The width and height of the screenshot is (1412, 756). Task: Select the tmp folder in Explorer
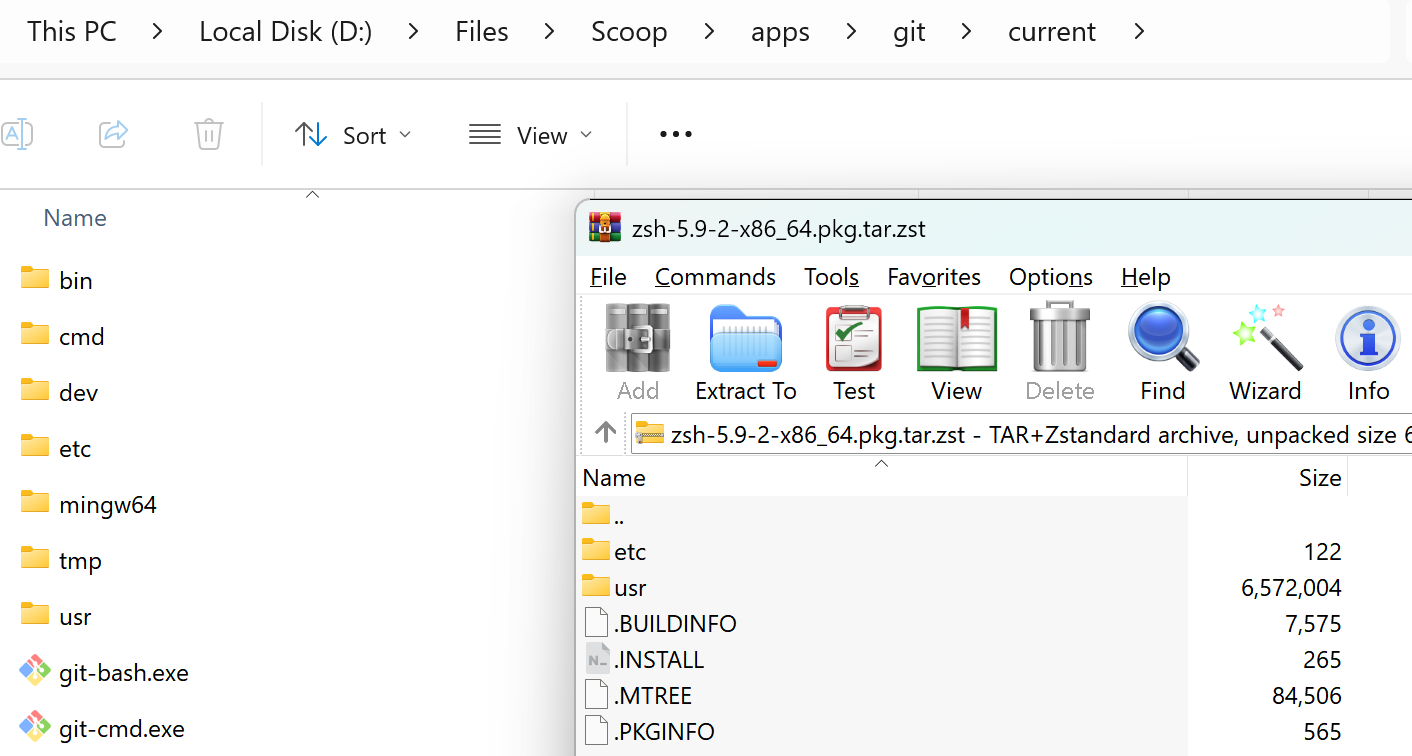click(x=61, y=560)
